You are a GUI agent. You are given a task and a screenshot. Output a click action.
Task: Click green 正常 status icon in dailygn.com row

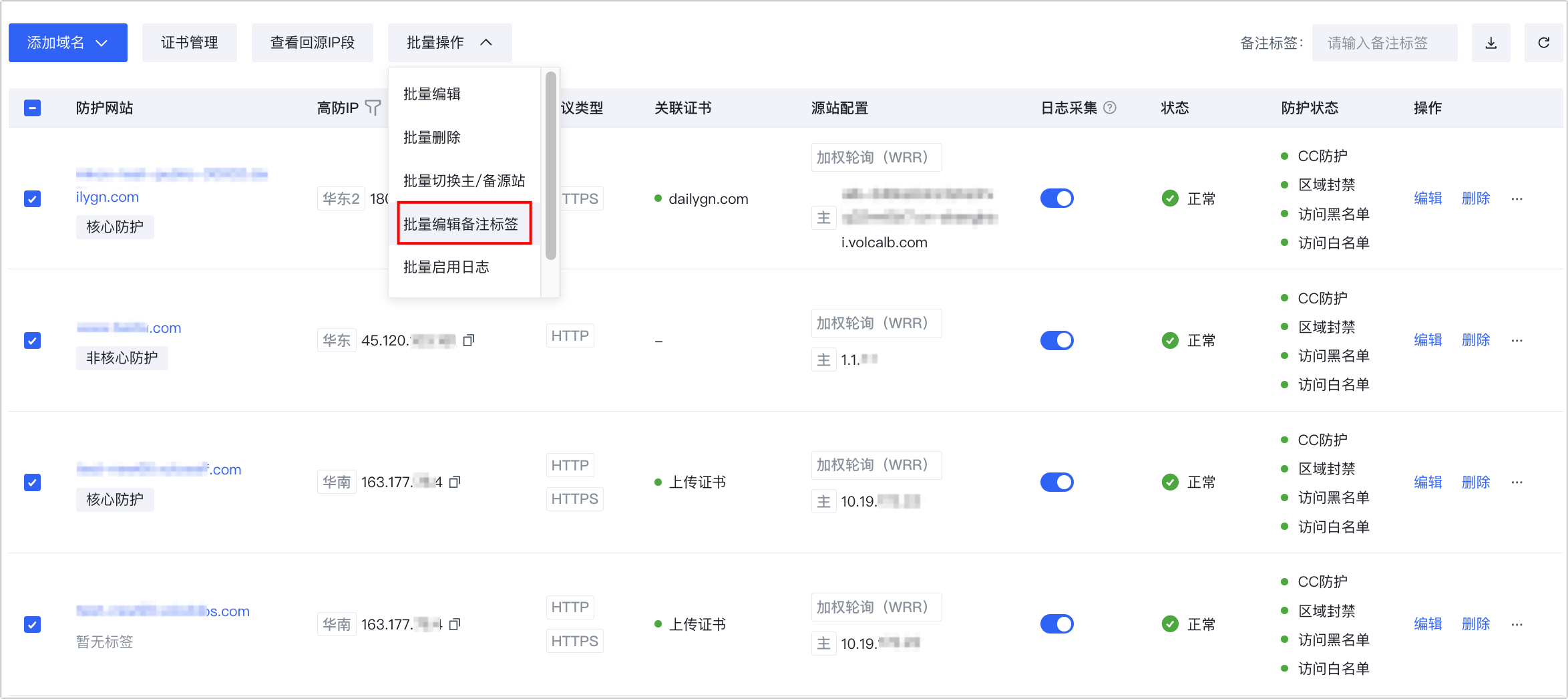point(1170,198)
